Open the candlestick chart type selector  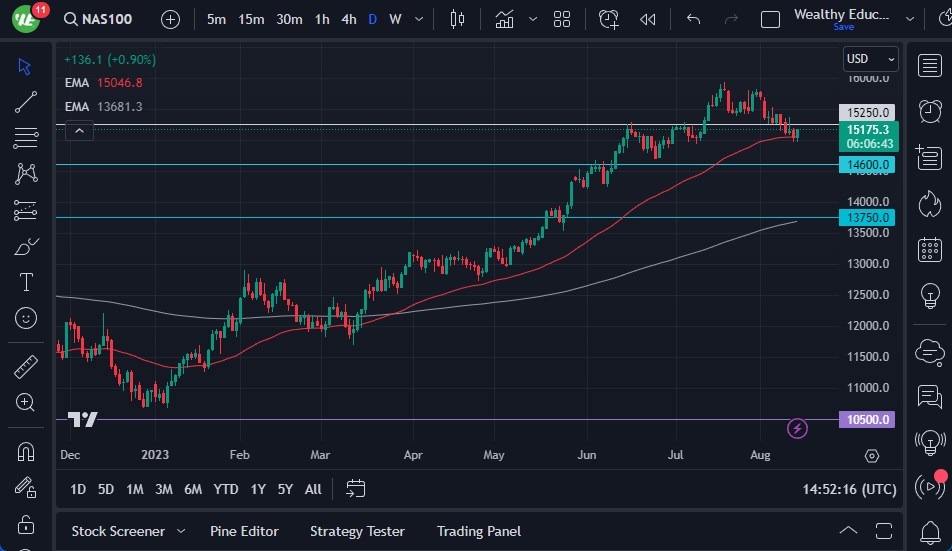click(458, 19)
